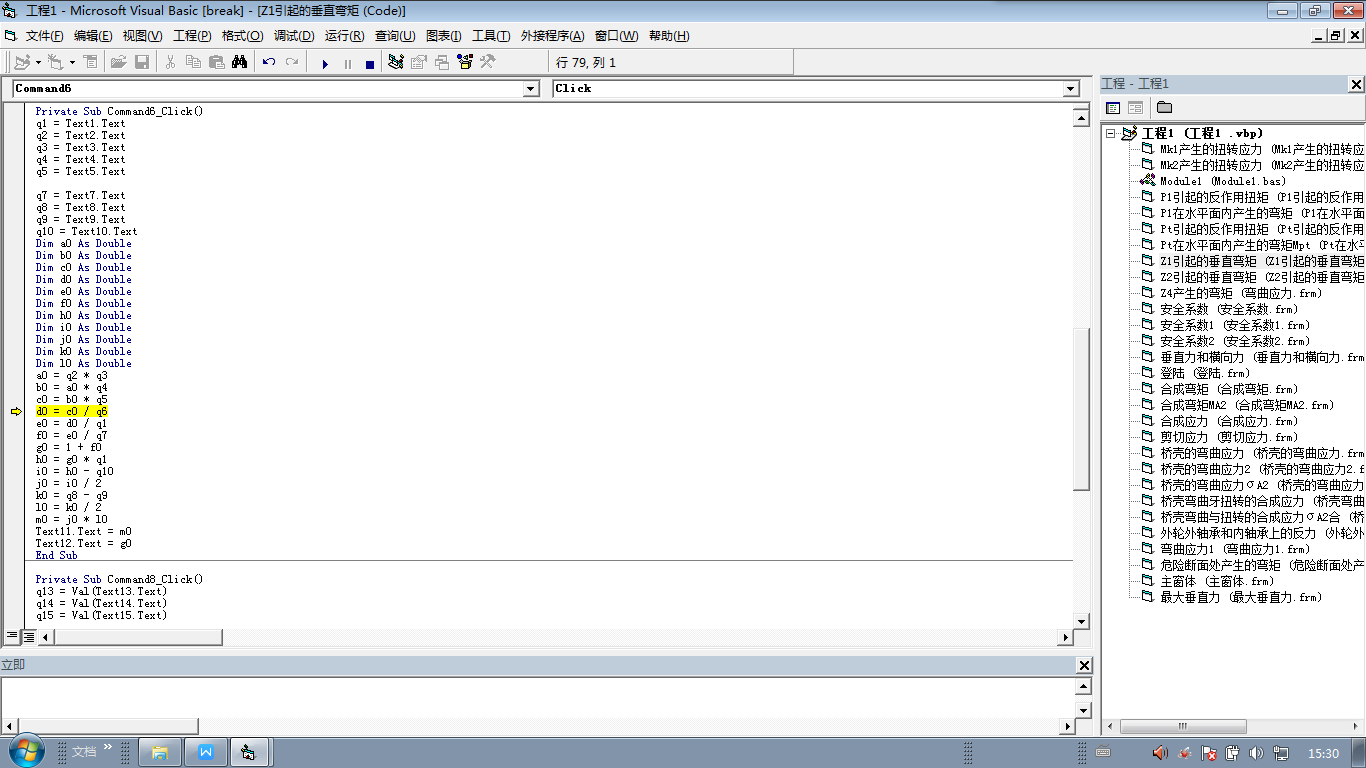Viewport: 1366px width, 768px height.
Task: Click the Add Standard EXE project icon
Action: (x=22, y=62)
